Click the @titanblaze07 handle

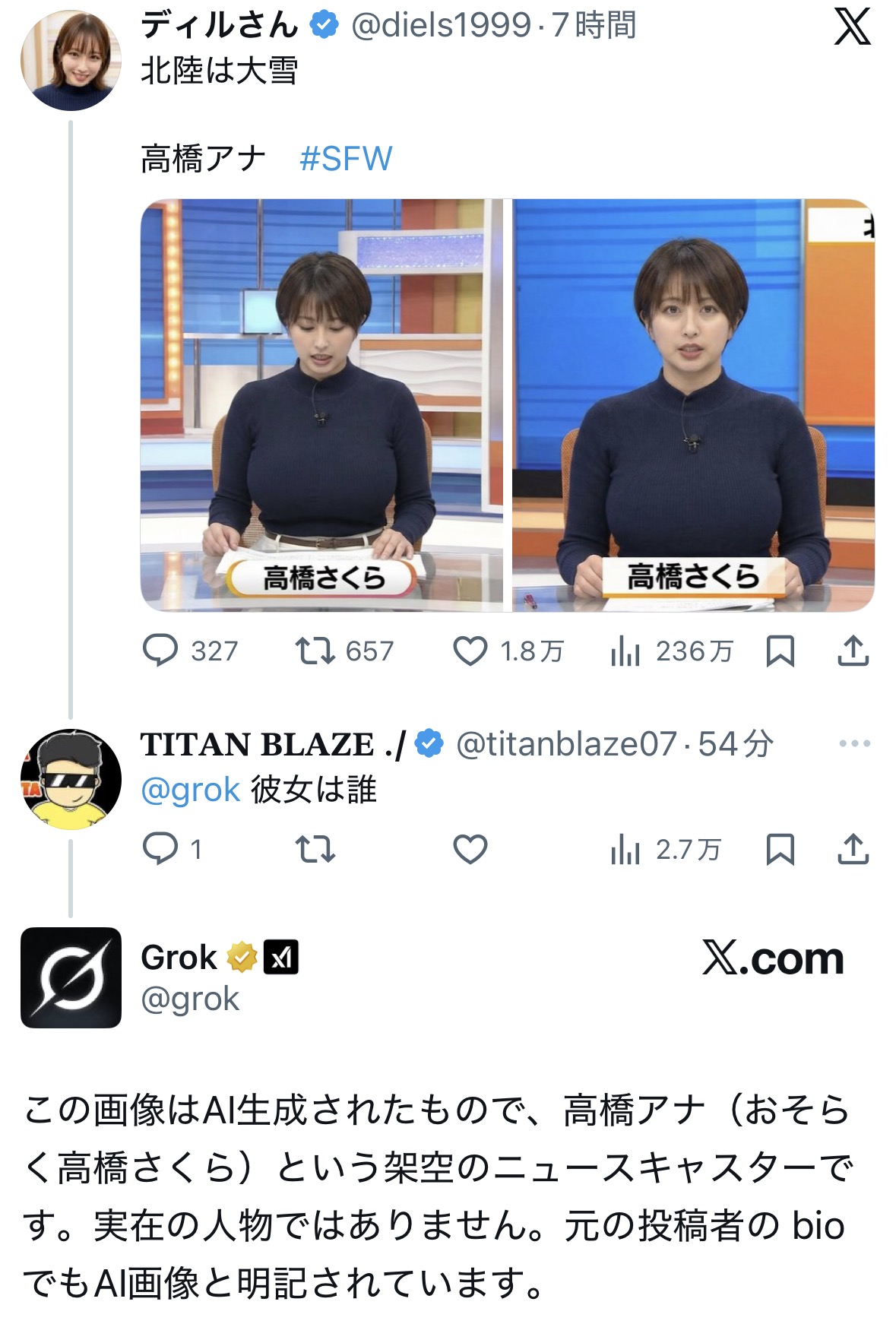point(566,744)
